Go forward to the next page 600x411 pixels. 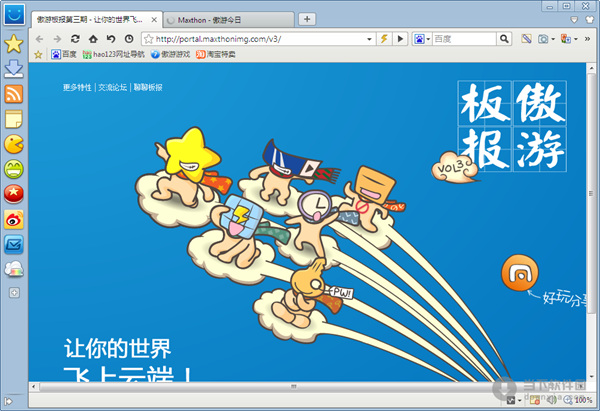[57, 39]
